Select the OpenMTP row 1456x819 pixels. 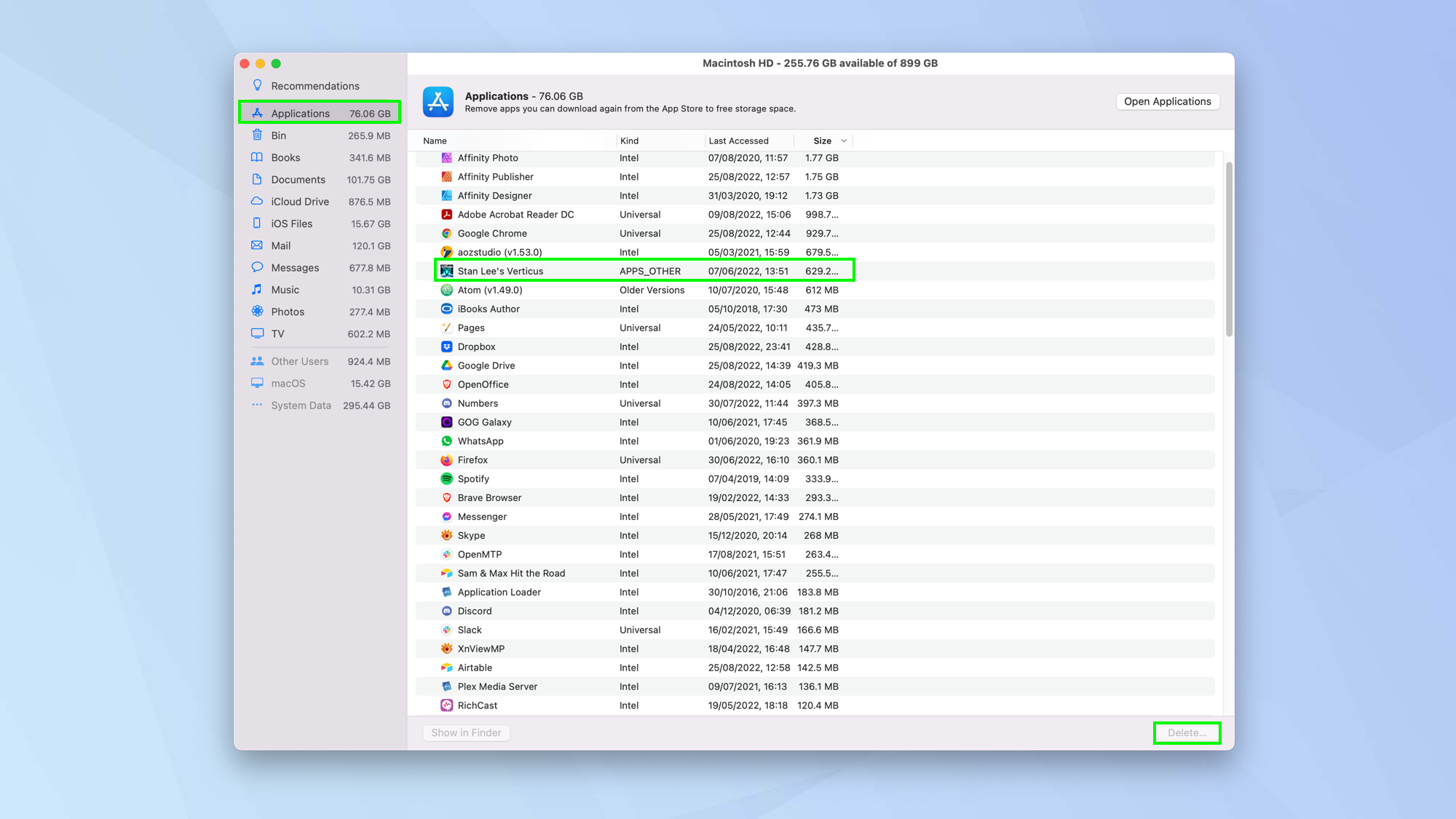pyautogui.click(x=815, y=554)
